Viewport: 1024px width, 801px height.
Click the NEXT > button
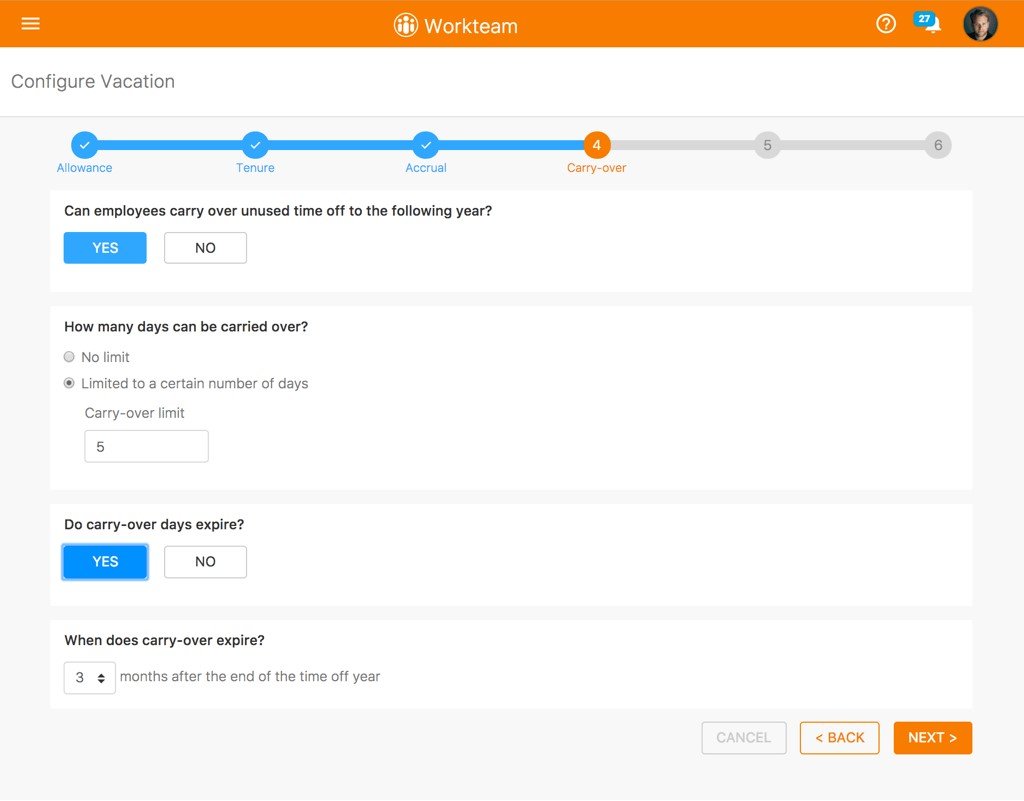coord(933,738)
